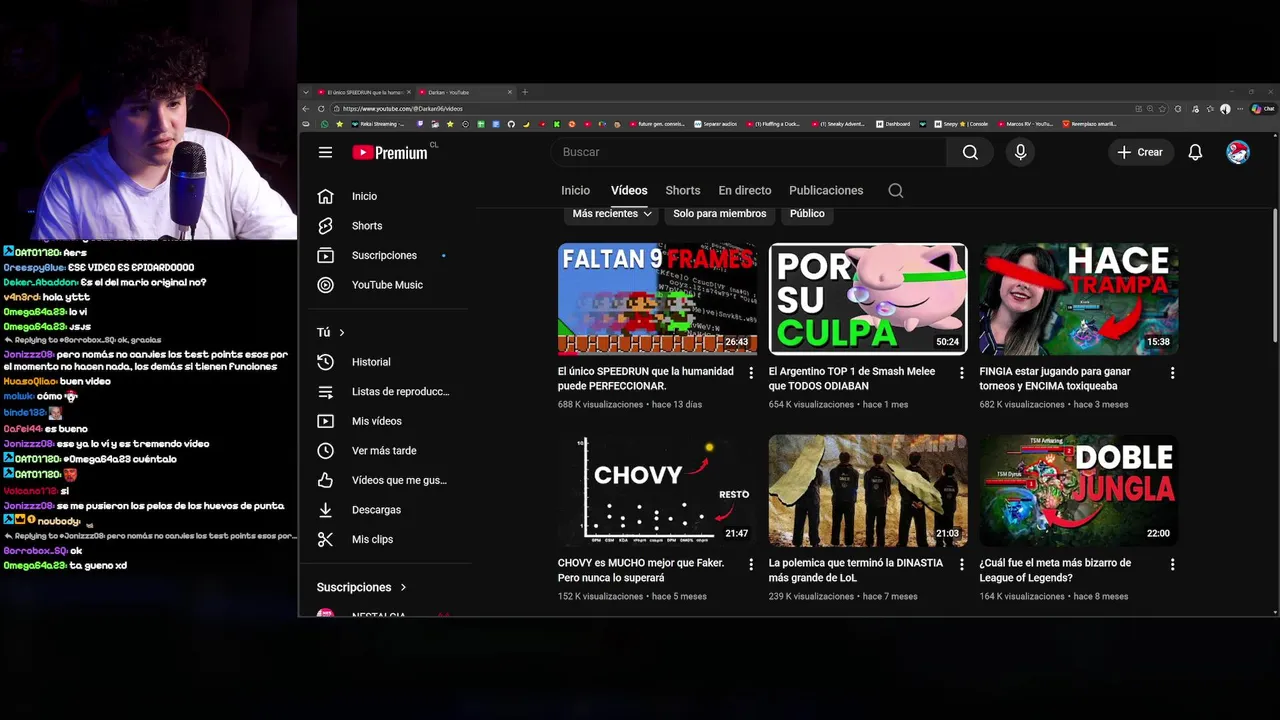Expand the Suscripciones section heading
Viewport: 1280px width, 720px height.
(x=362, y=587)
